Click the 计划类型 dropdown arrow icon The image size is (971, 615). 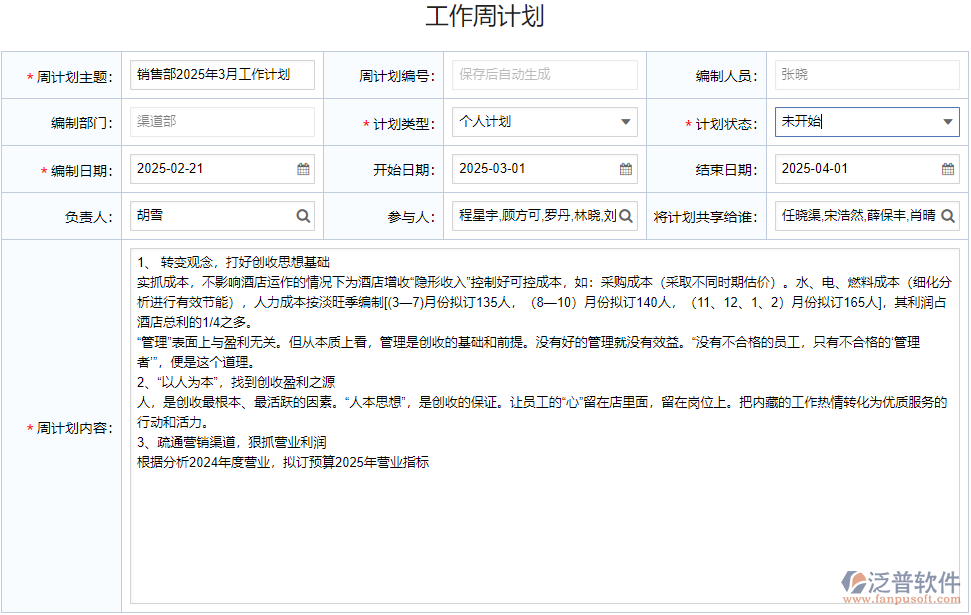coord(625,121)
